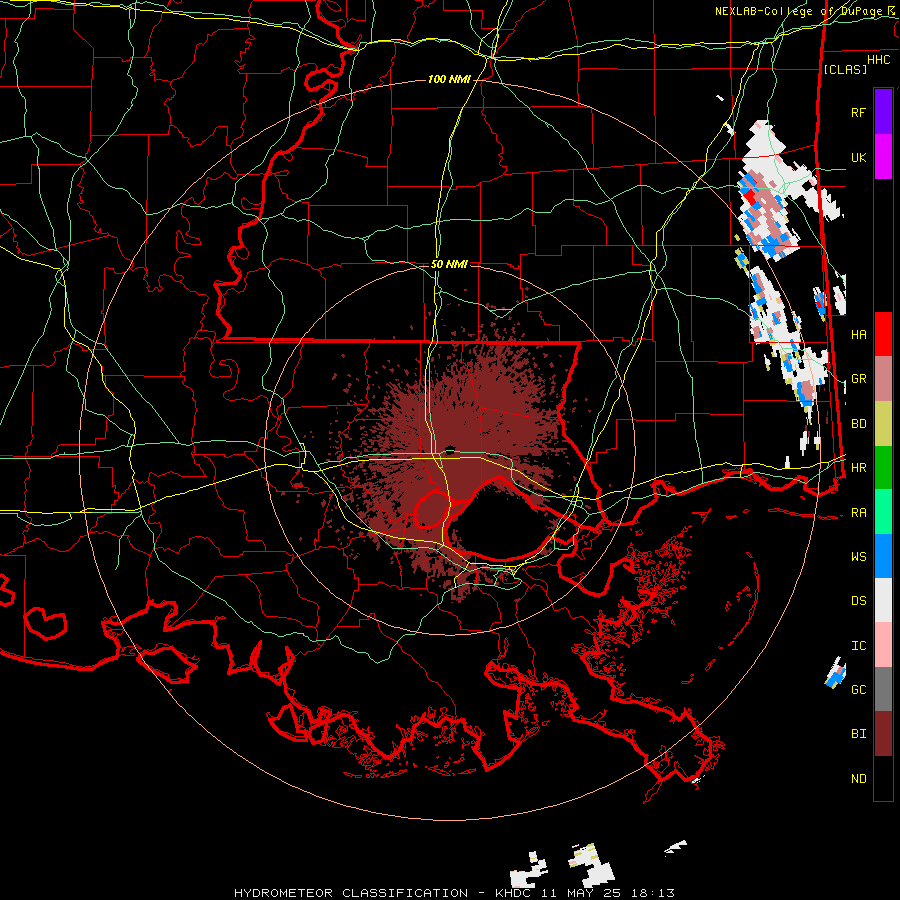Click the "UK" legend label
This screenshot has height=900, width=900.
pyautogui.click(x=858, y=157)
